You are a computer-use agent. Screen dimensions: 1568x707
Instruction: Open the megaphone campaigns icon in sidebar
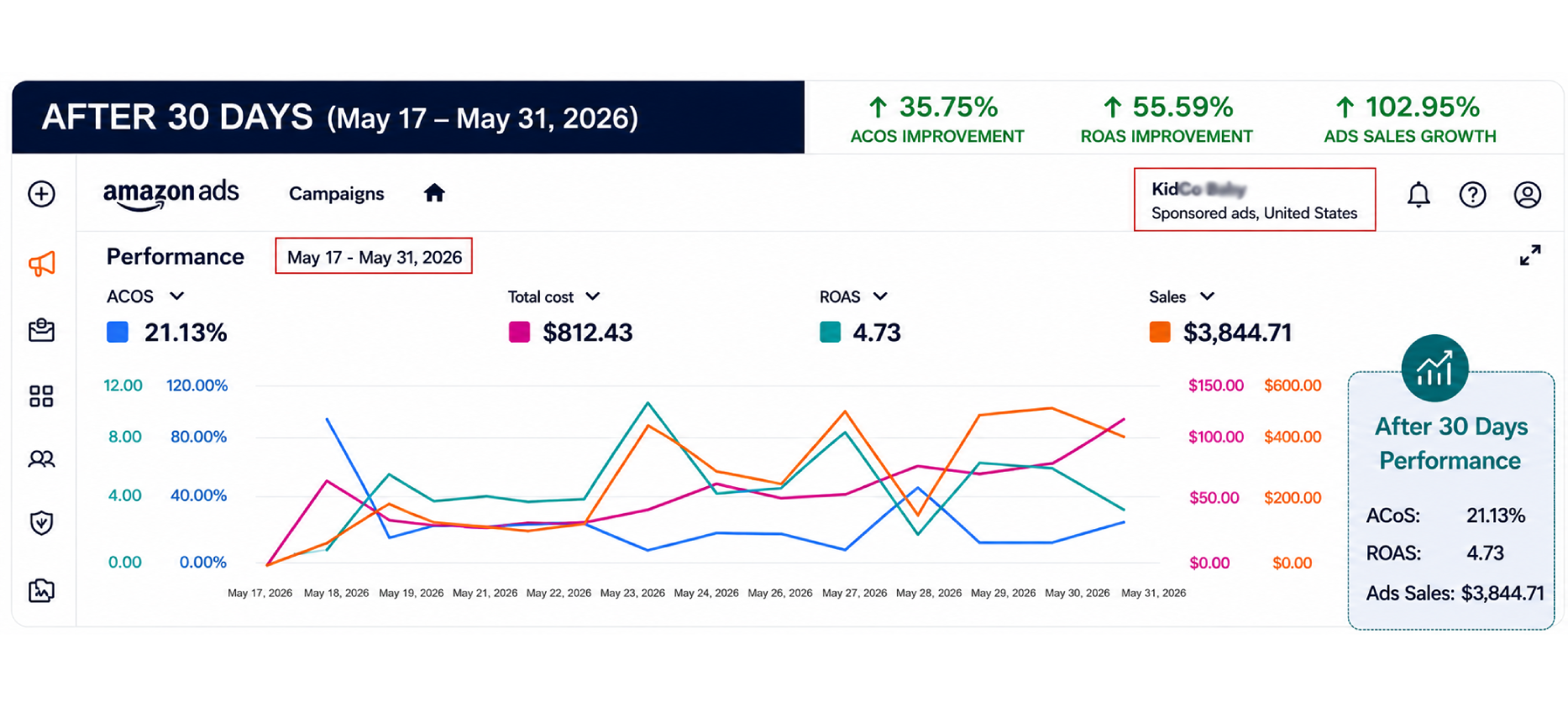[x=42, y=264]
